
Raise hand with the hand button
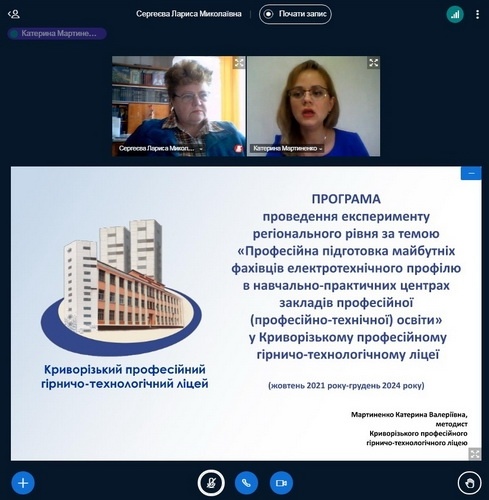click(x=469, y=483)
